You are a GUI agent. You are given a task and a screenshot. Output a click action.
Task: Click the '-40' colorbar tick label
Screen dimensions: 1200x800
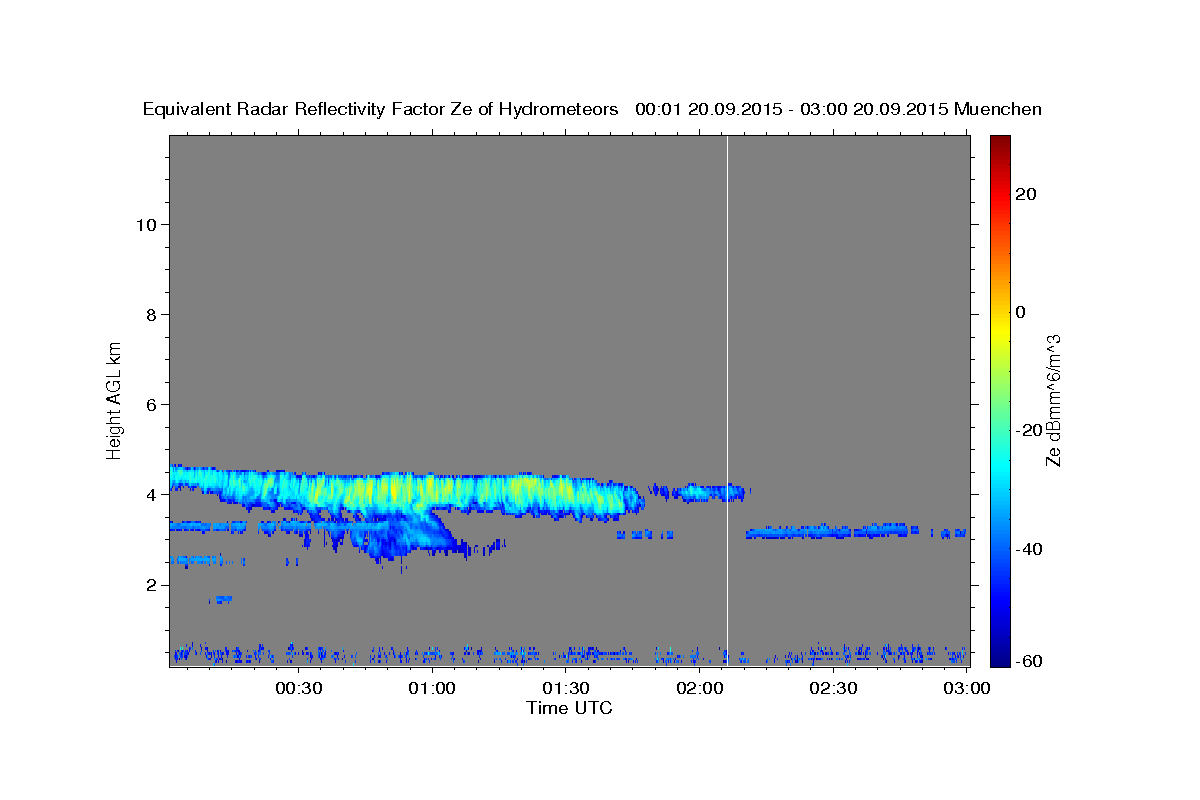point(1029,549)
